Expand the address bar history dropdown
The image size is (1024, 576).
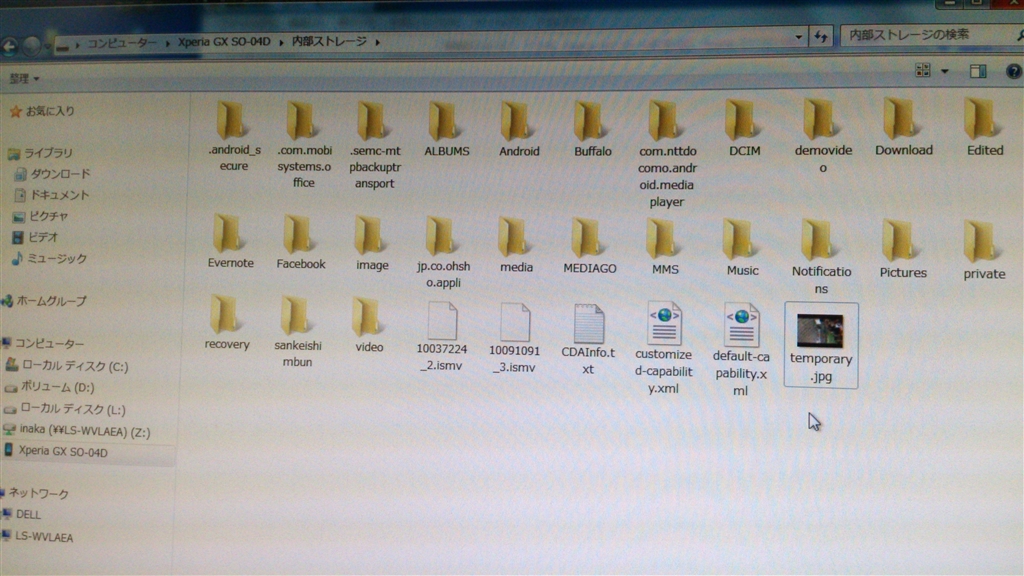pyautogui.click(x=799, y=37)
